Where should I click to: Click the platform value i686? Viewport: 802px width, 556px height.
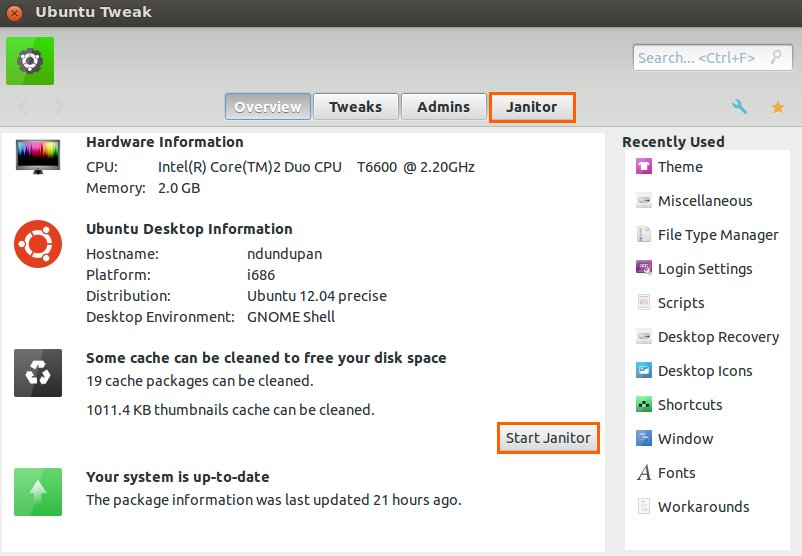pos(261,275)
